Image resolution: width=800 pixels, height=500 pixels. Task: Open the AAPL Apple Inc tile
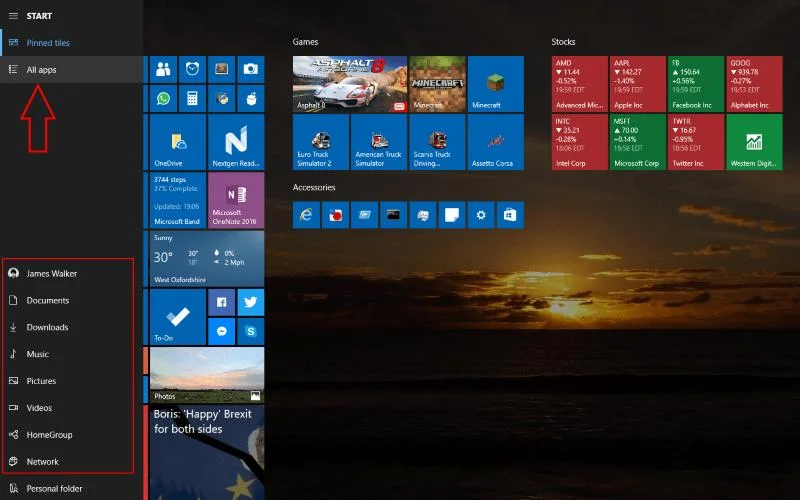pos(638,84)
